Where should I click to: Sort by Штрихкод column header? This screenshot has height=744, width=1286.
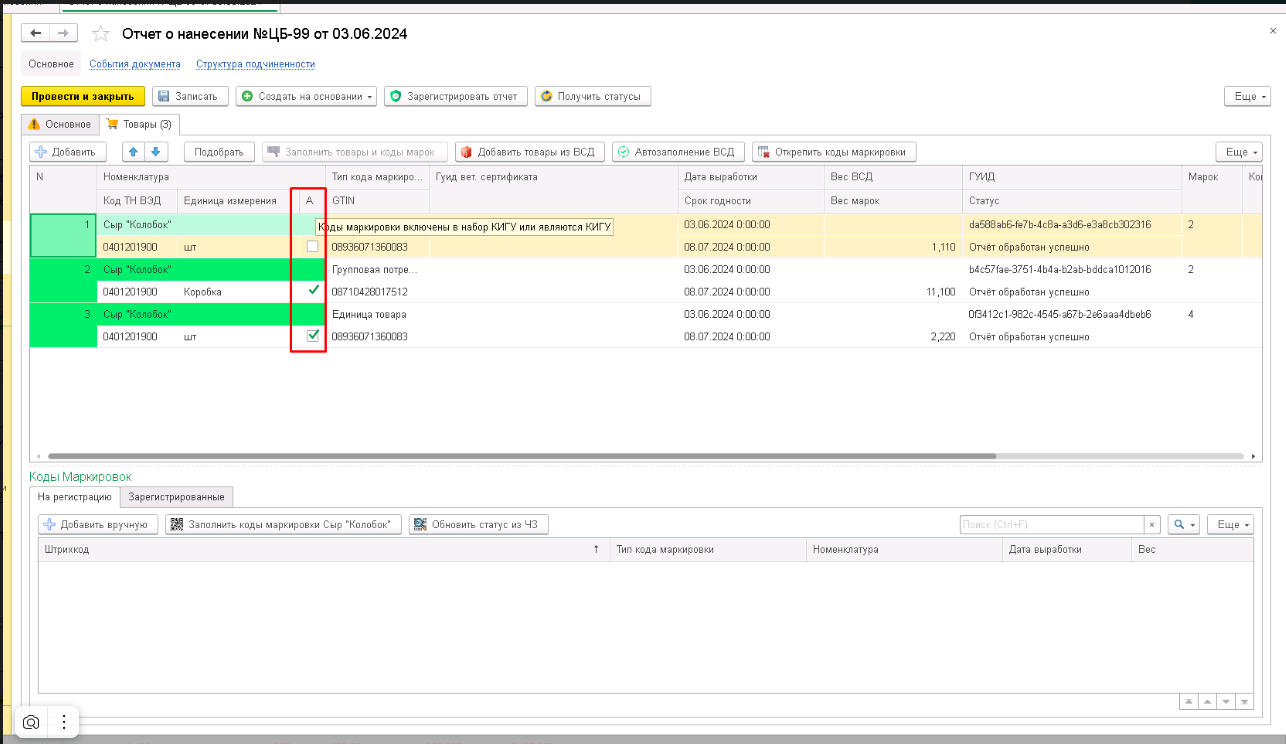tap(323, 549)
